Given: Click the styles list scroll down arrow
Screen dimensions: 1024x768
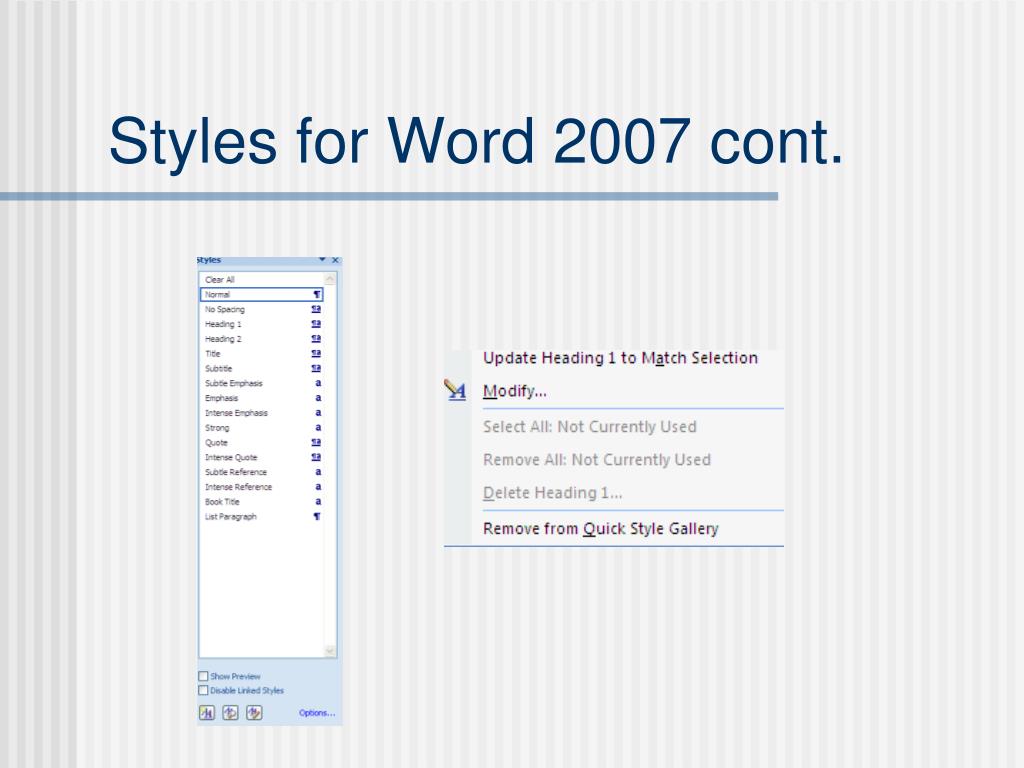Looking at the screenshot, I should [330, 650].
